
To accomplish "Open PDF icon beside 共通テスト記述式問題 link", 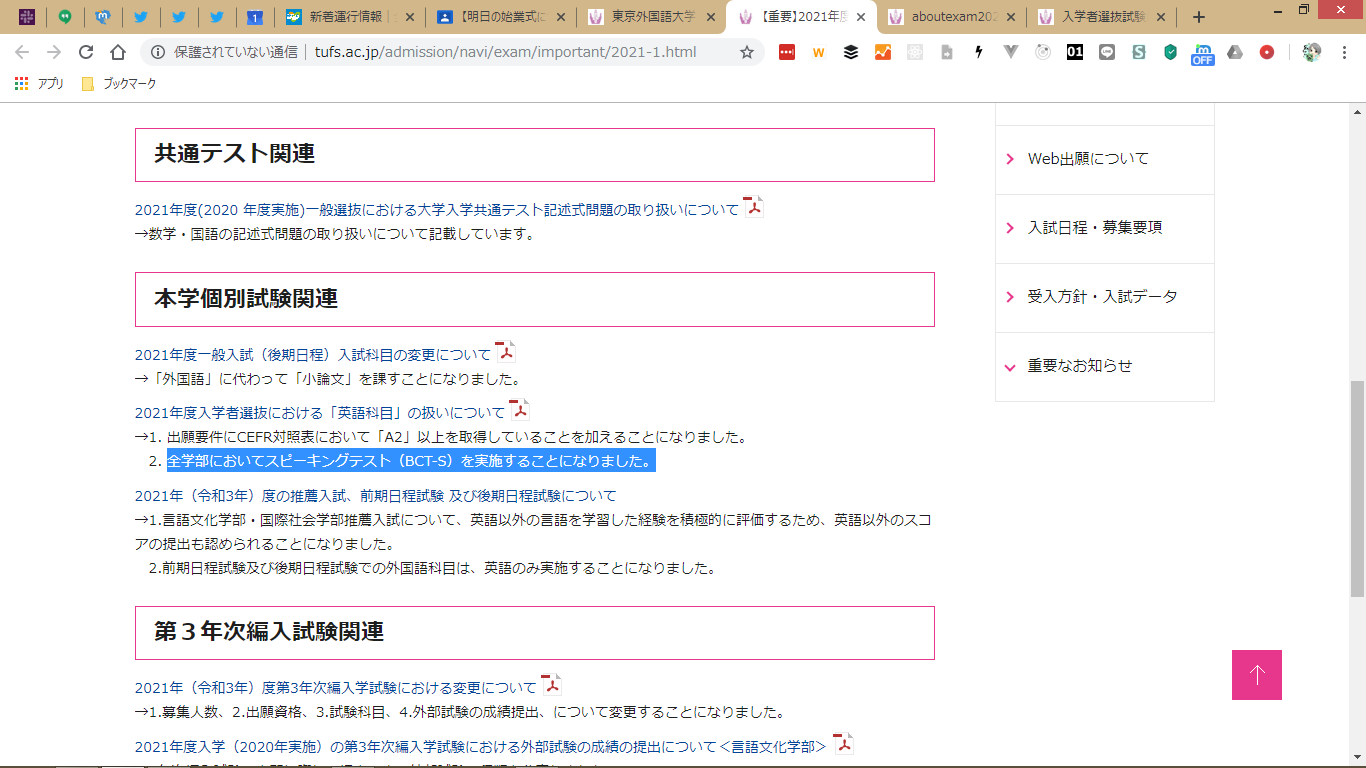I will [x=753, y=207].
